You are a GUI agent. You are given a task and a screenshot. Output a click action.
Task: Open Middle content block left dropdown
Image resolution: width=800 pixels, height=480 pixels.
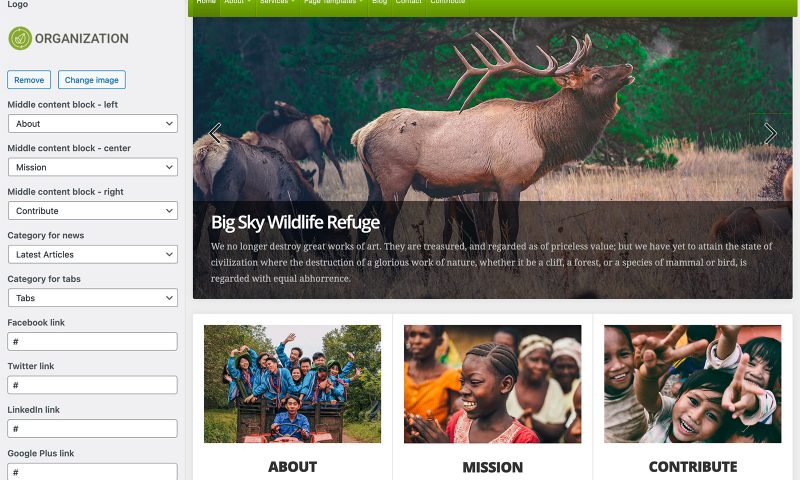(x=93, y=123)
